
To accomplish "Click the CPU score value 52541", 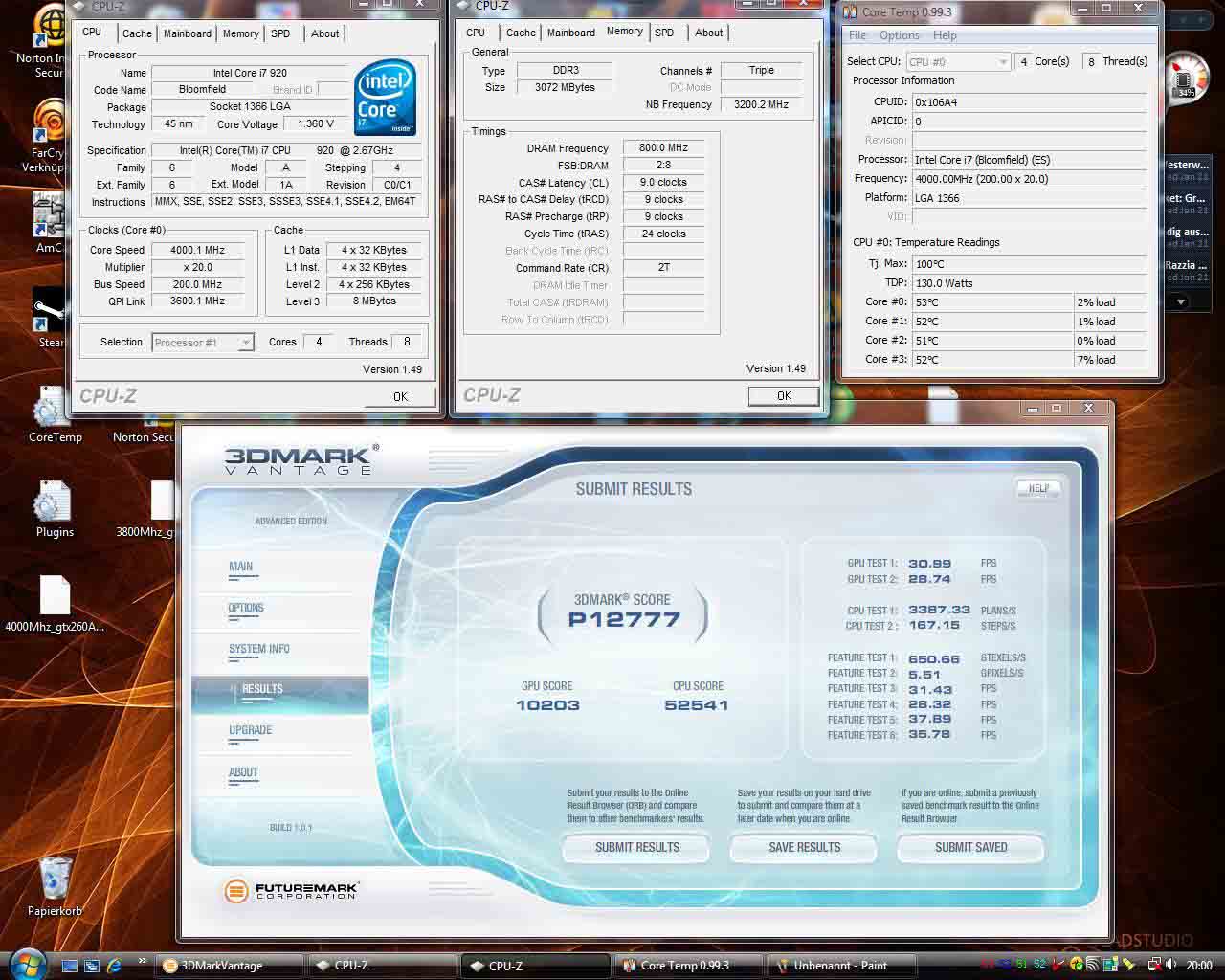I will 697,705.
